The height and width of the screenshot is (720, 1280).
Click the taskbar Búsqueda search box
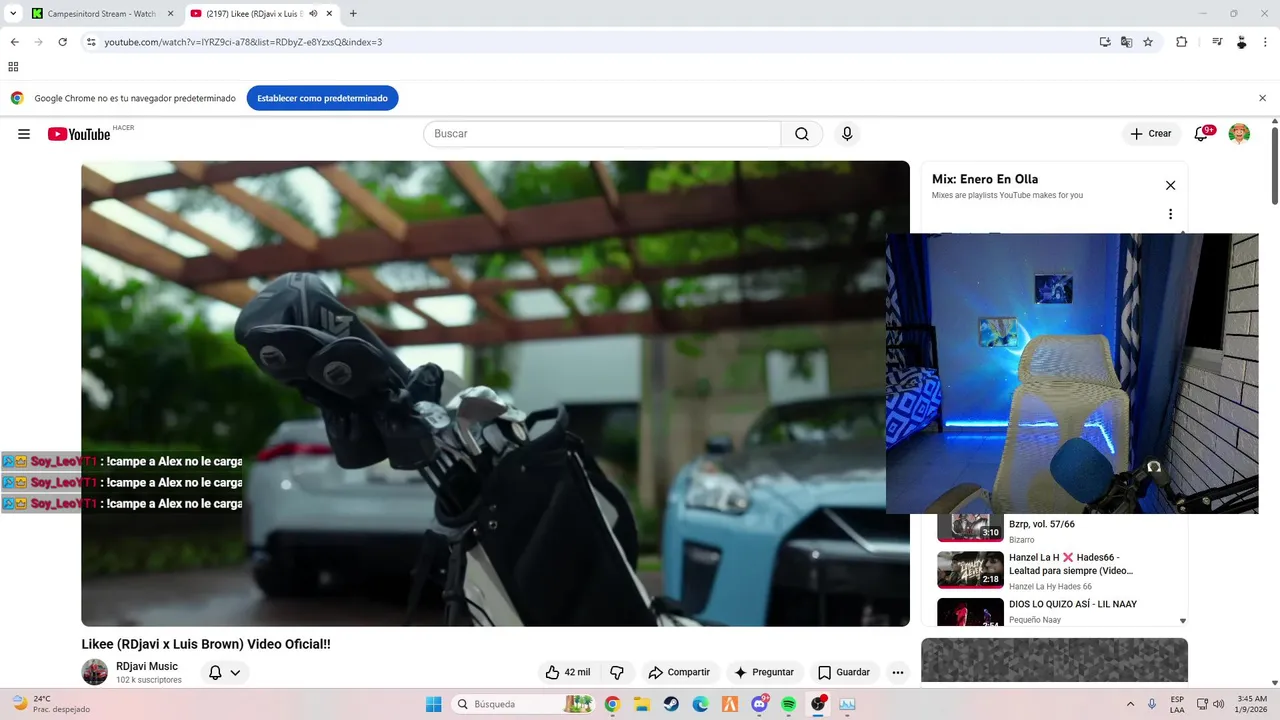click(523, 704)
